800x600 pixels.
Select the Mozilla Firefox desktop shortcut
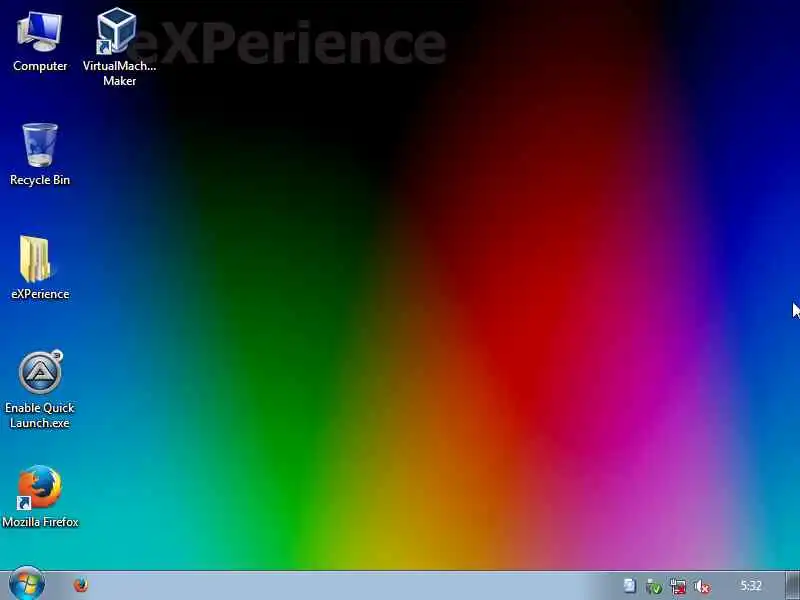tap(39, 487)
